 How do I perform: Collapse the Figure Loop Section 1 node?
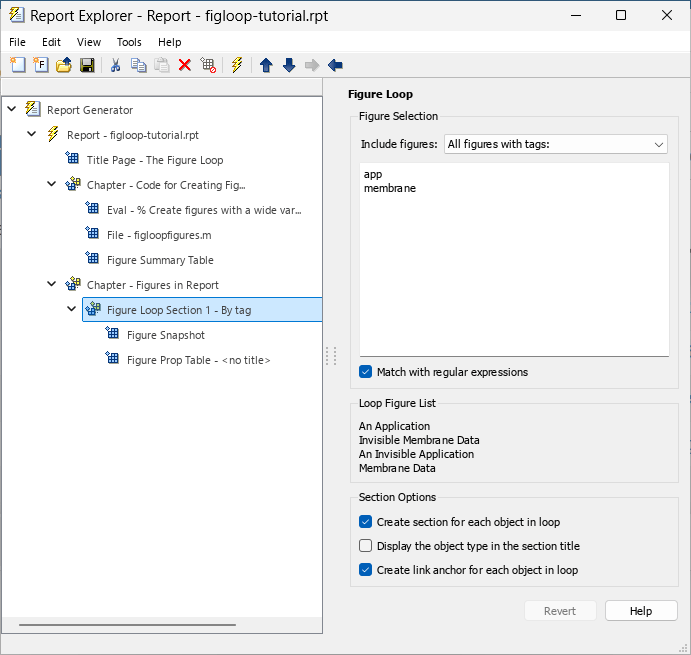71,310
